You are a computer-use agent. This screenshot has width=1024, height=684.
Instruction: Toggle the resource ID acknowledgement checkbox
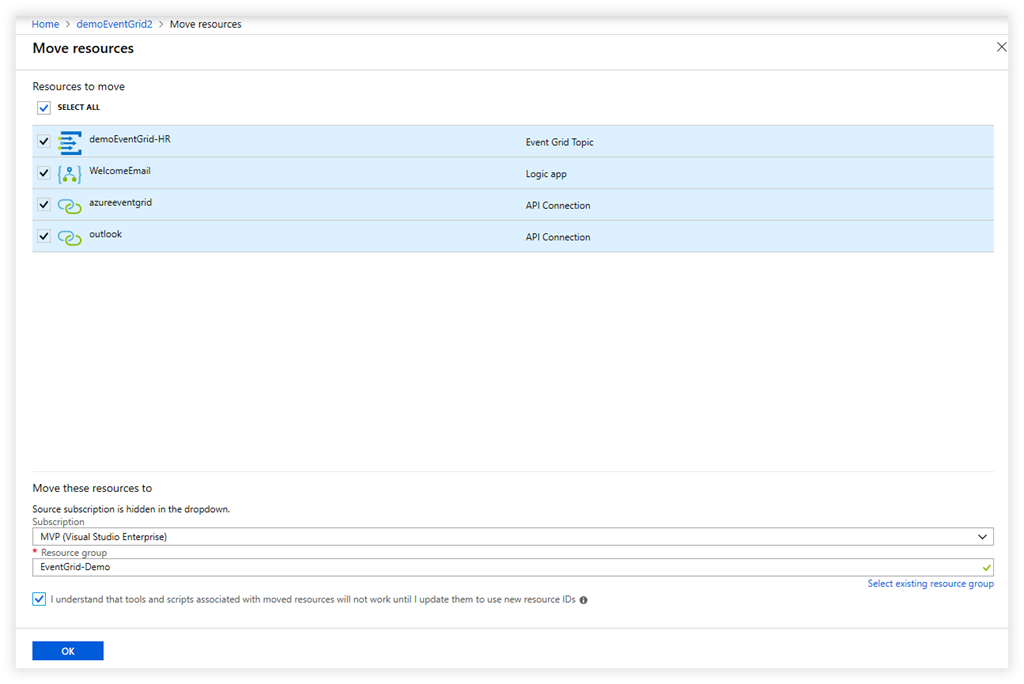(39, 599)
